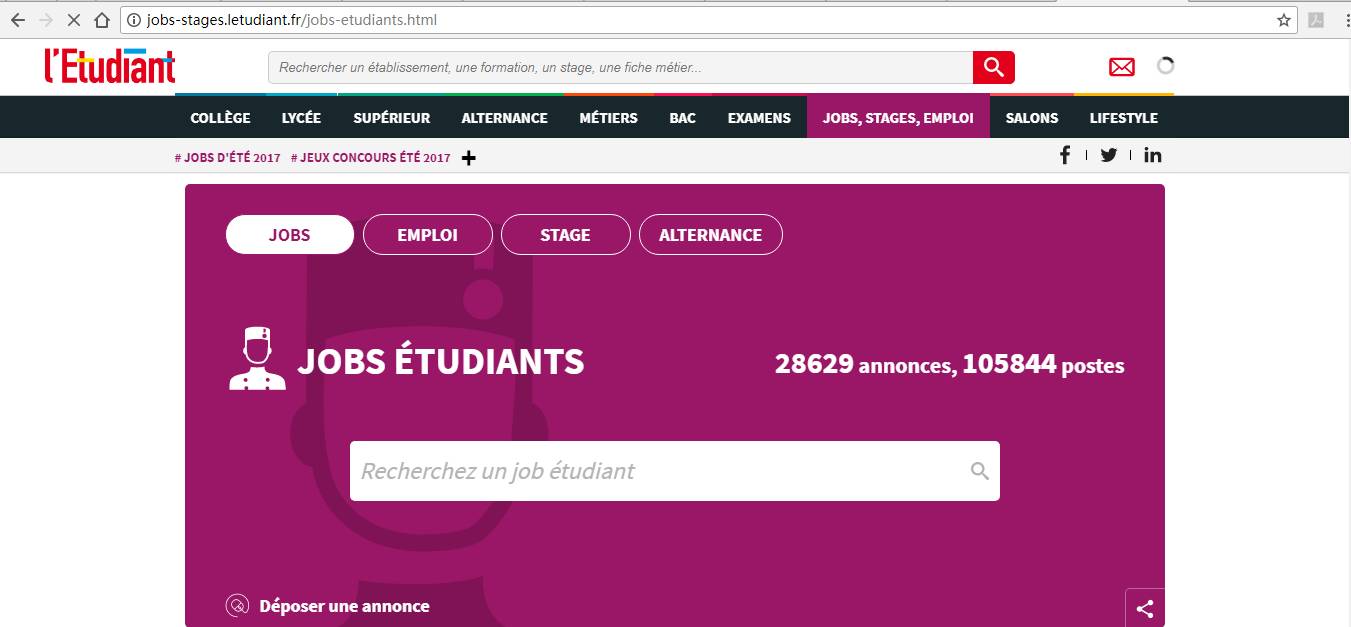1351x627 pixels.
Task: Select the EMPLOI tab
Action: pos(427,235)
